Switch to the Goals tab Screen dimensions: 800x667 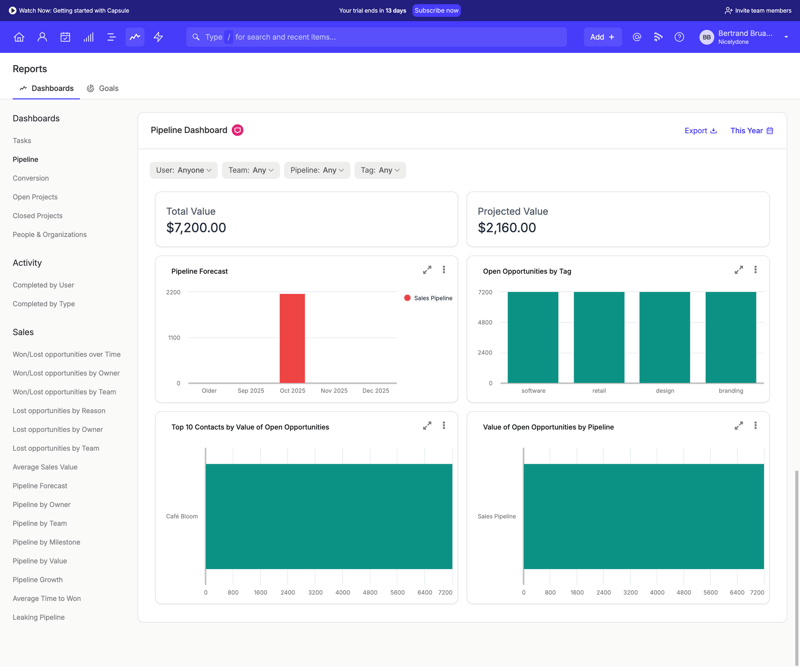tap(106, 88)
